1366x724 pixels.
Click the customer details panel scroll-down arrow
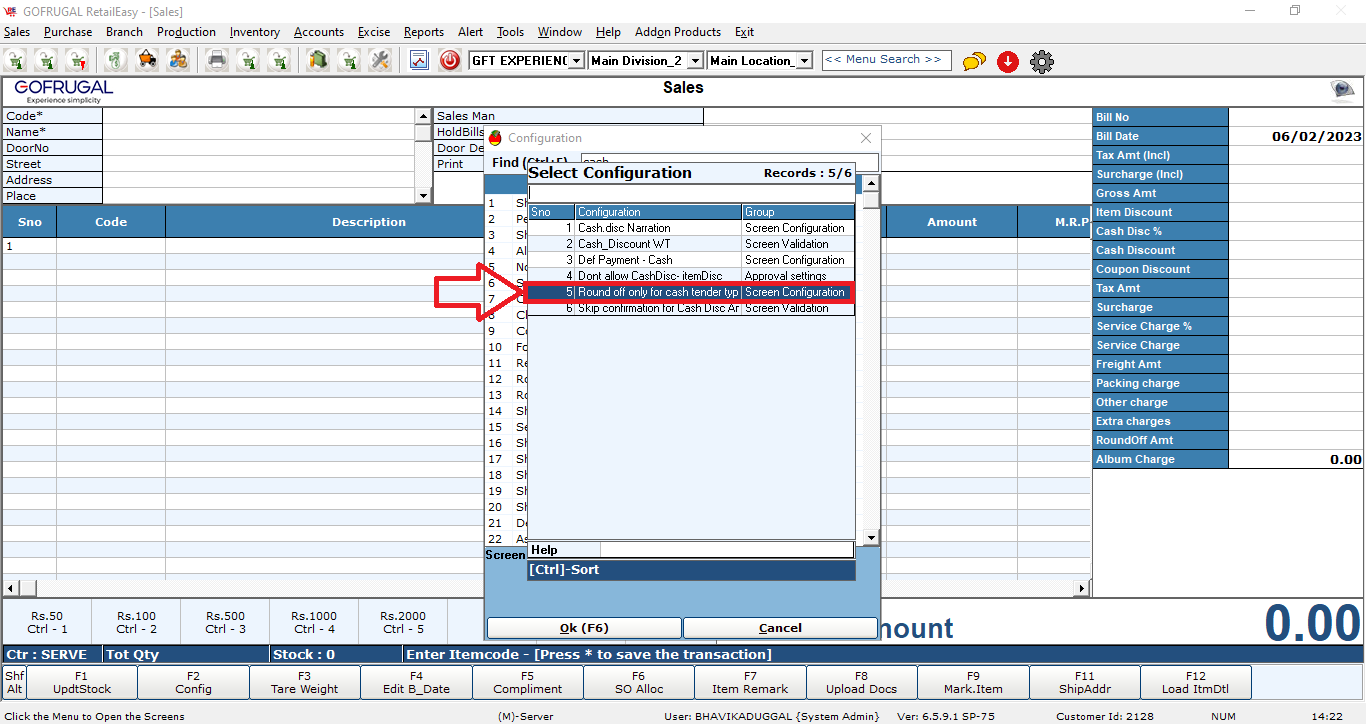point(423,196)
